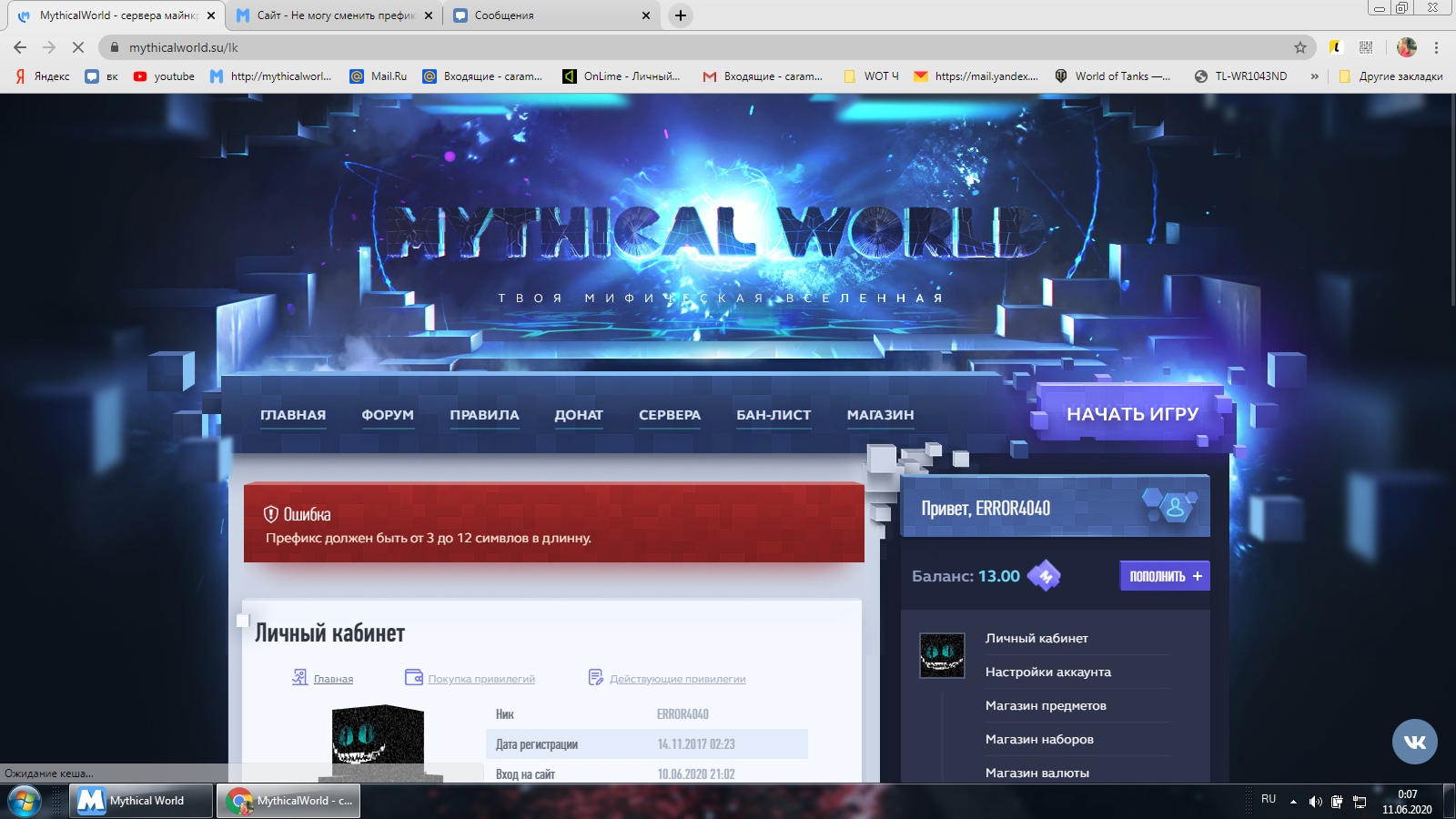
Task: Open the БАН-ЛИСТ menu item
Action: pos(773,415)
